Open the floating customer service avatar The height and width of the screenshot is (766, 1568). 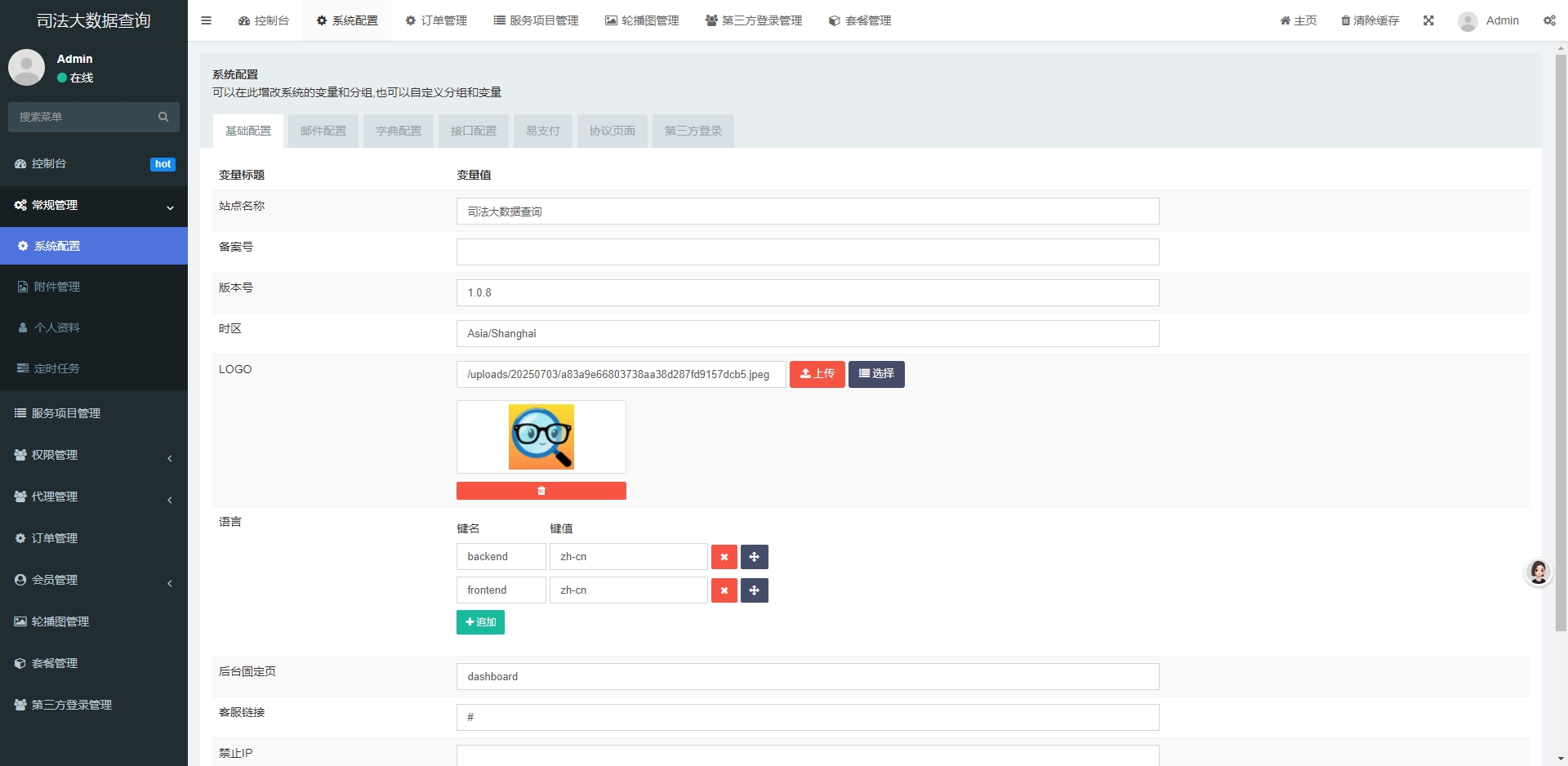(x=1539, y=572)
